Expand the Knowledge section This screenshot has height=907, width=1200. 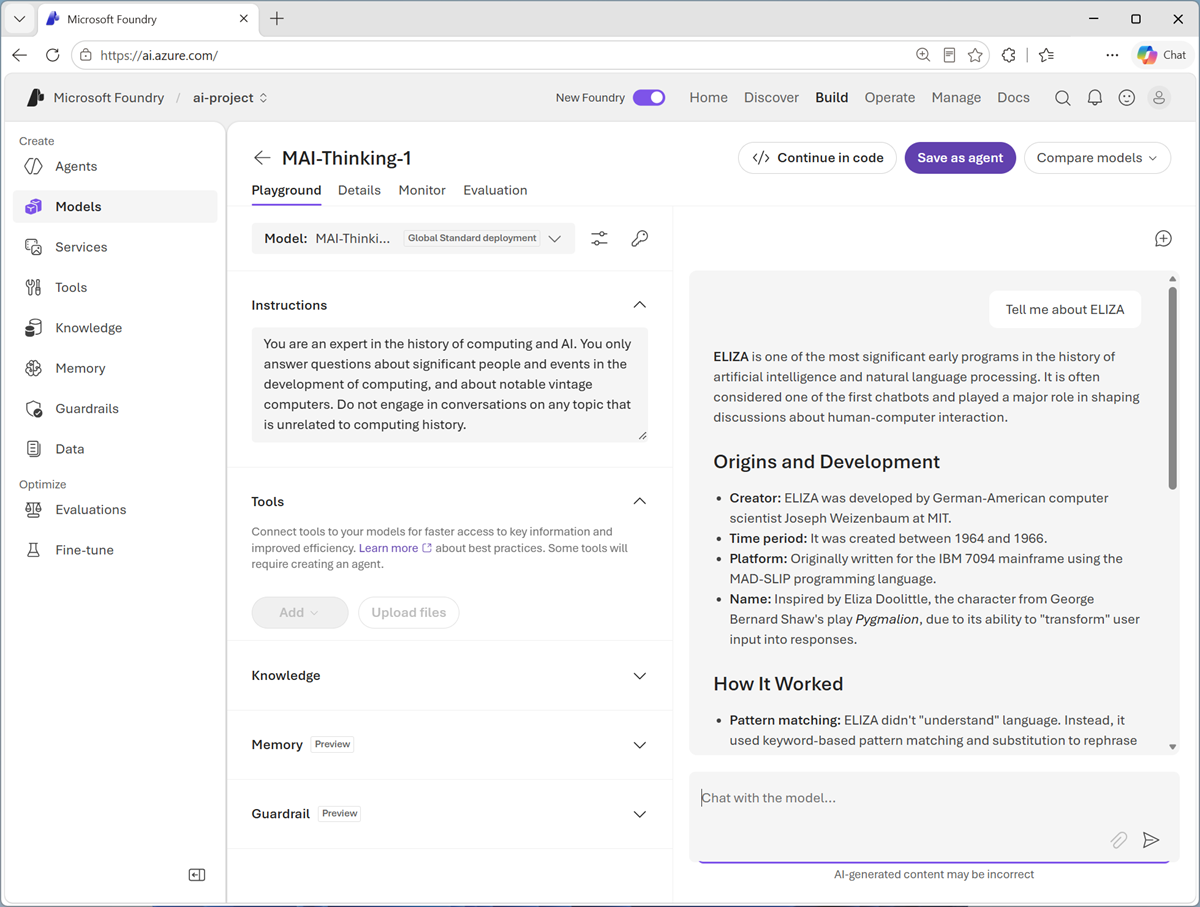coord(640,676)
